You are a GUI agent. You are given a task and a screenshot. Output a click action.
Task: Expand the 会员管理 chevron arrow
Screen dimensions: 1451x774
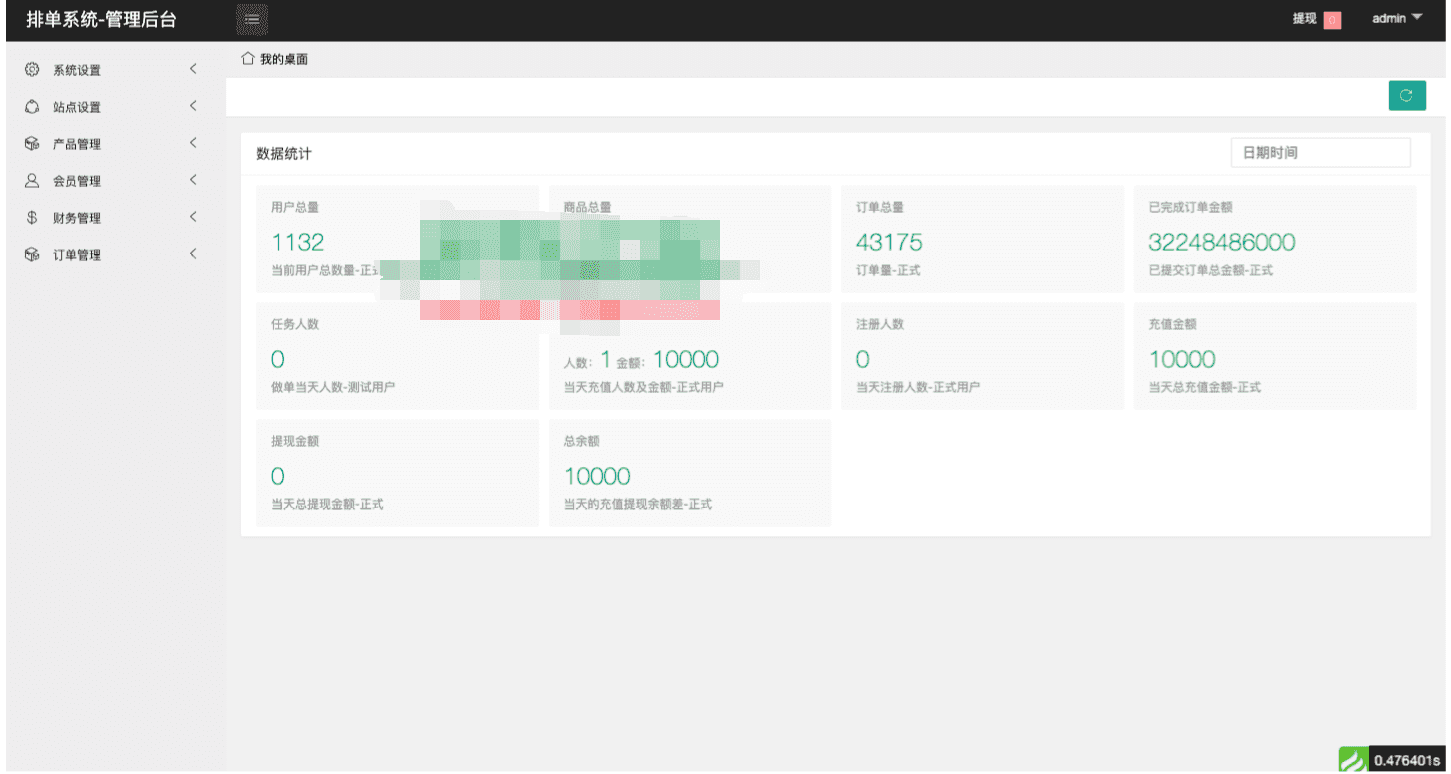click(193, 180)
